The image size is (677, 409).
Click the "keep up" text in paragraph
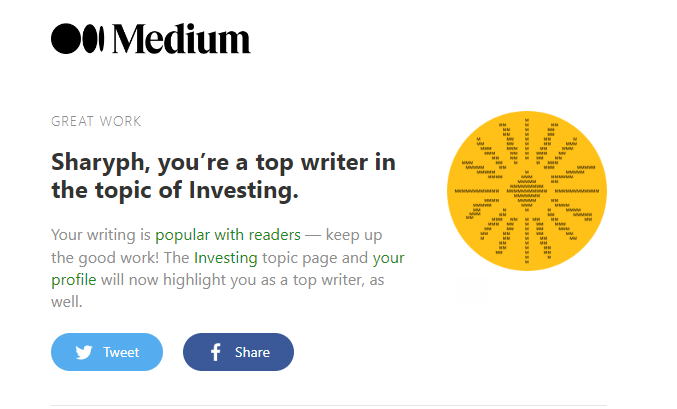point(354,235)
